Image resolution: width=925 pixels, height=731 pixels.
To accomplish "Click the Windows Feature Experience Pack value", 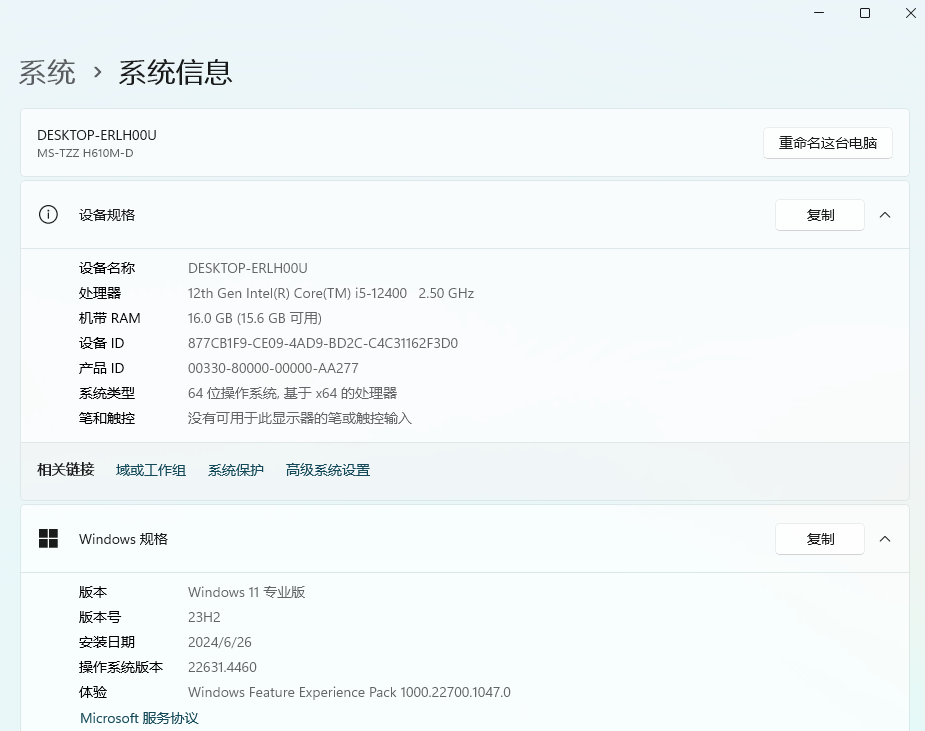I will (349, 692).
